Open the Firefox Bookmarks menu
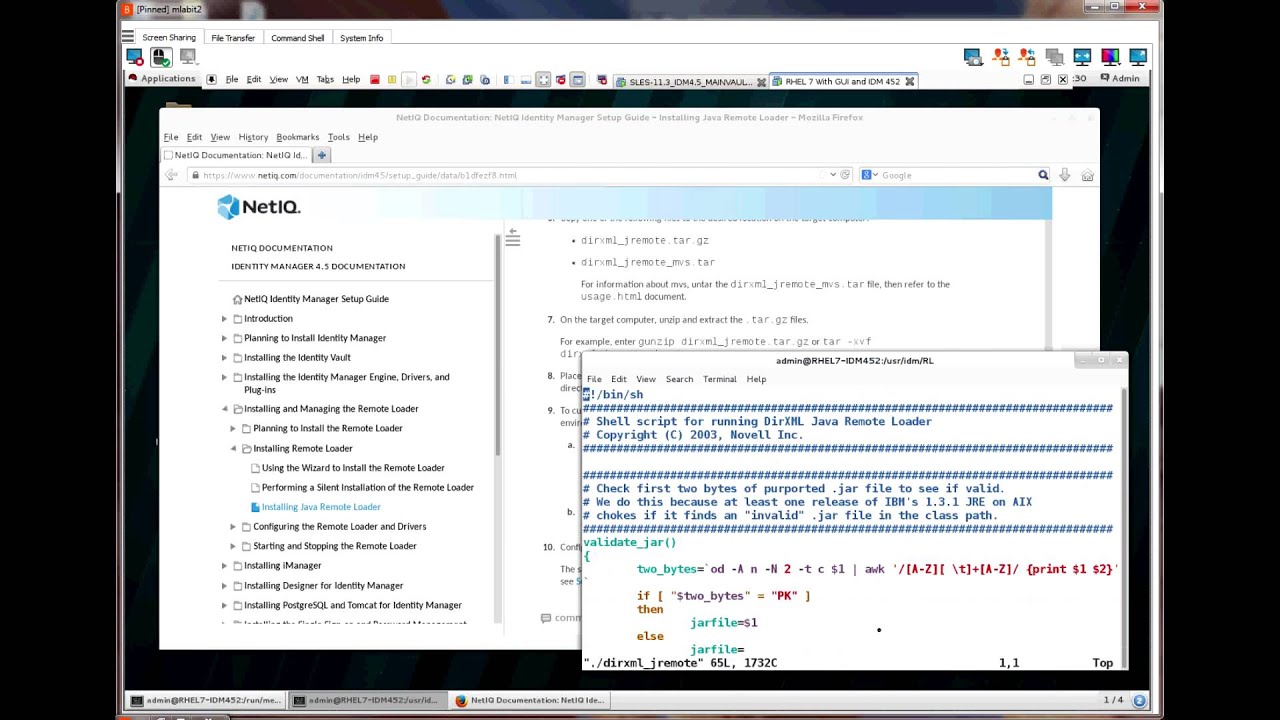Viewport: 1280px width, 720px height. point(298,137)
